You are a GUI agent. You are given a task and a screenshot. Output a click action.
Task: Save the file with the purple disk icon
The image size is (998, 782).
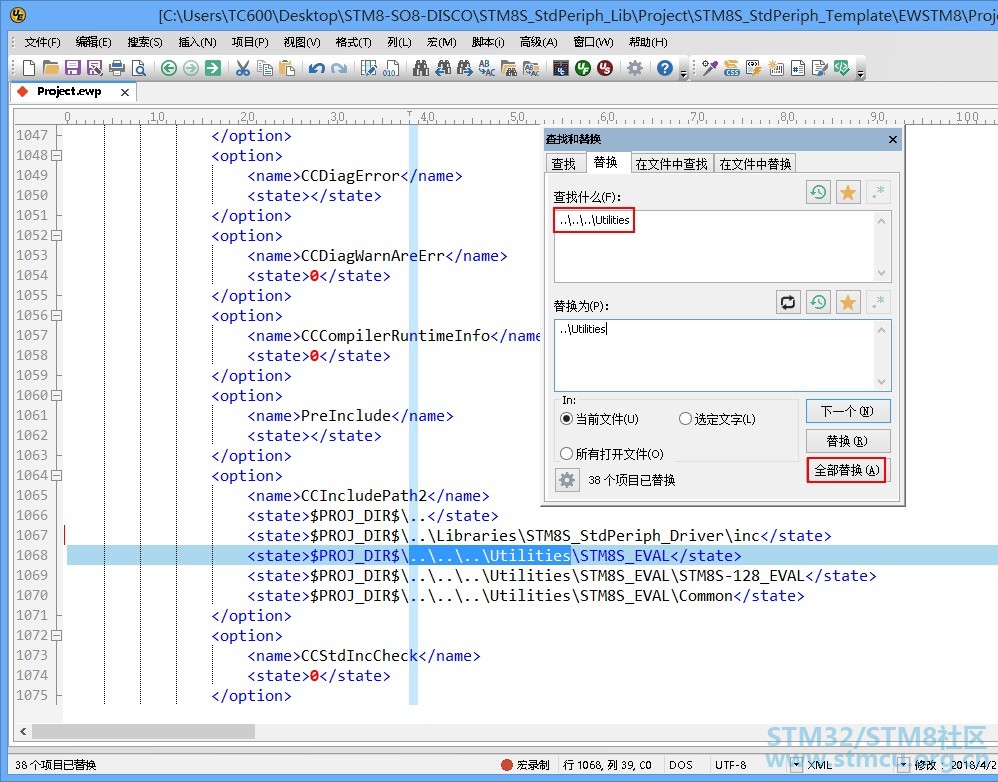[x=73, y=68]
